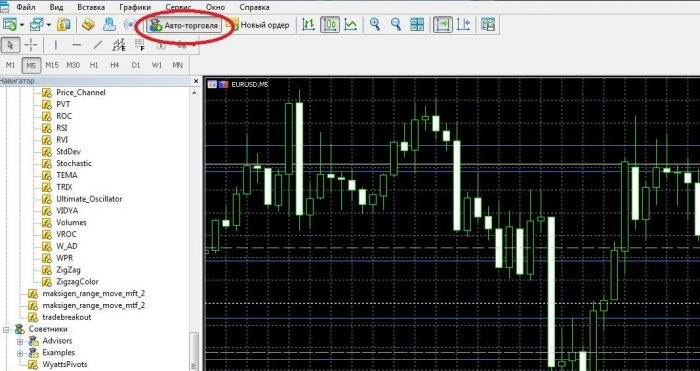700x371 pixels.
Task: Expand the Advisors folder
Action: tap(20, 342)
